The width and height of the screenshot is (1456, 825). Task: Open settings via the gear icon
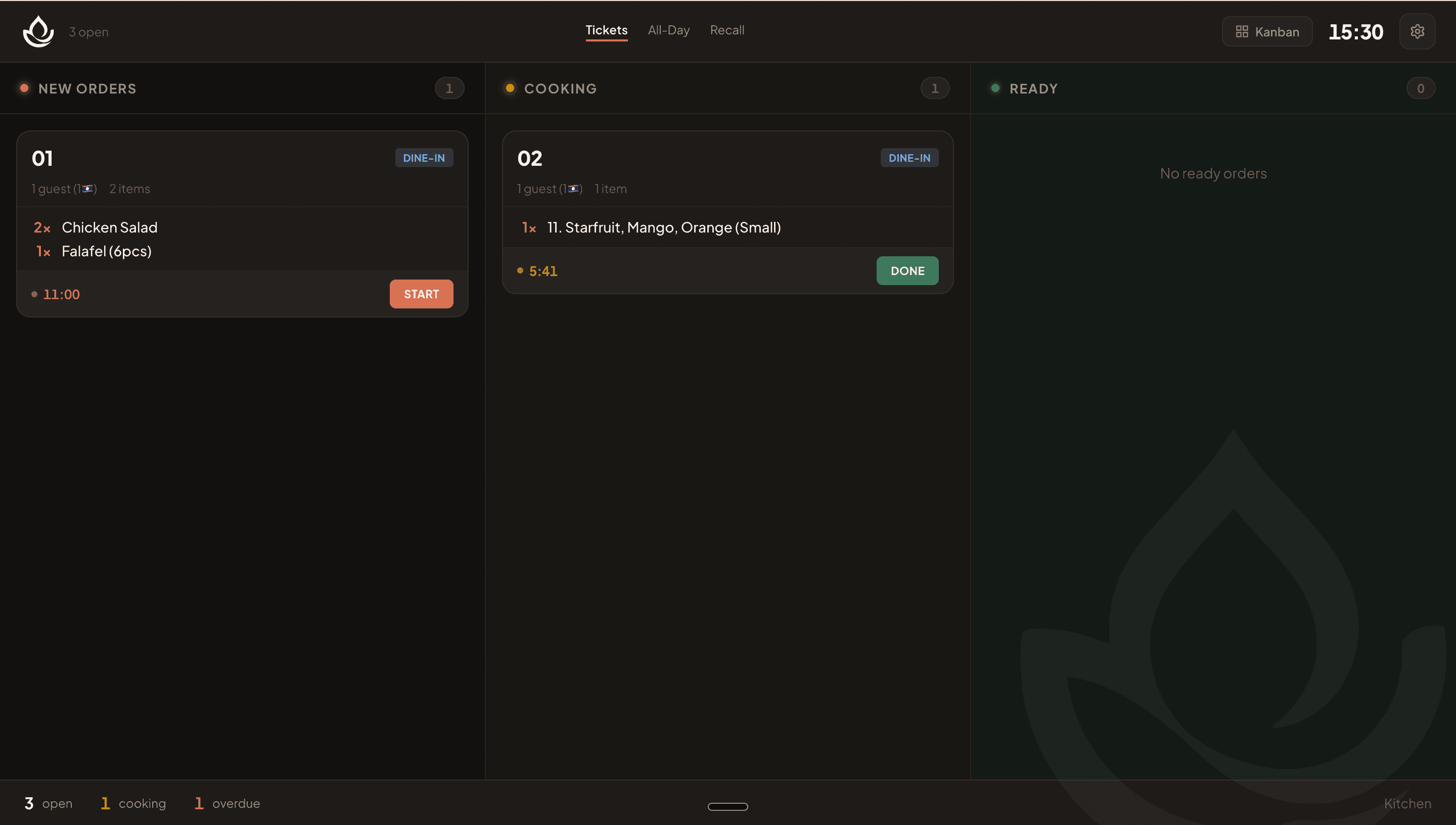point(1417,31)
